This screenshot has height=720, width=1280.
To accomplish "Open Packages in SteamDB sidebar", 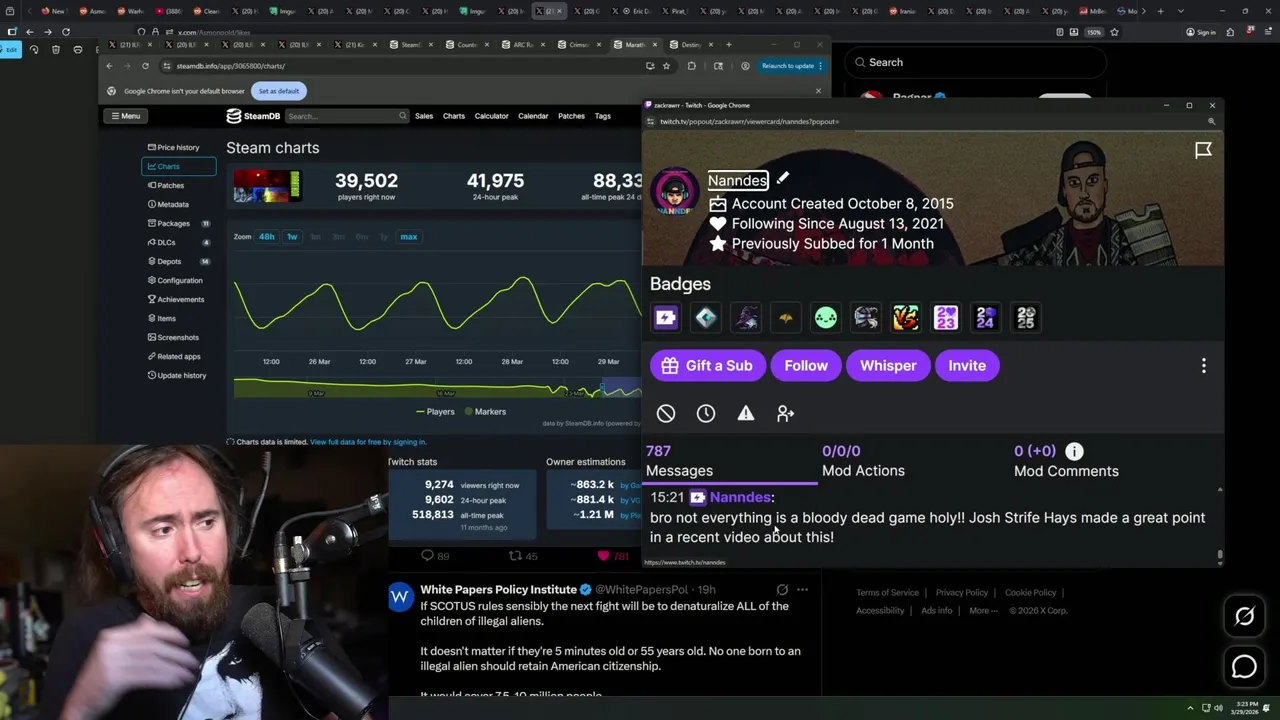I will tap(177, 223).
